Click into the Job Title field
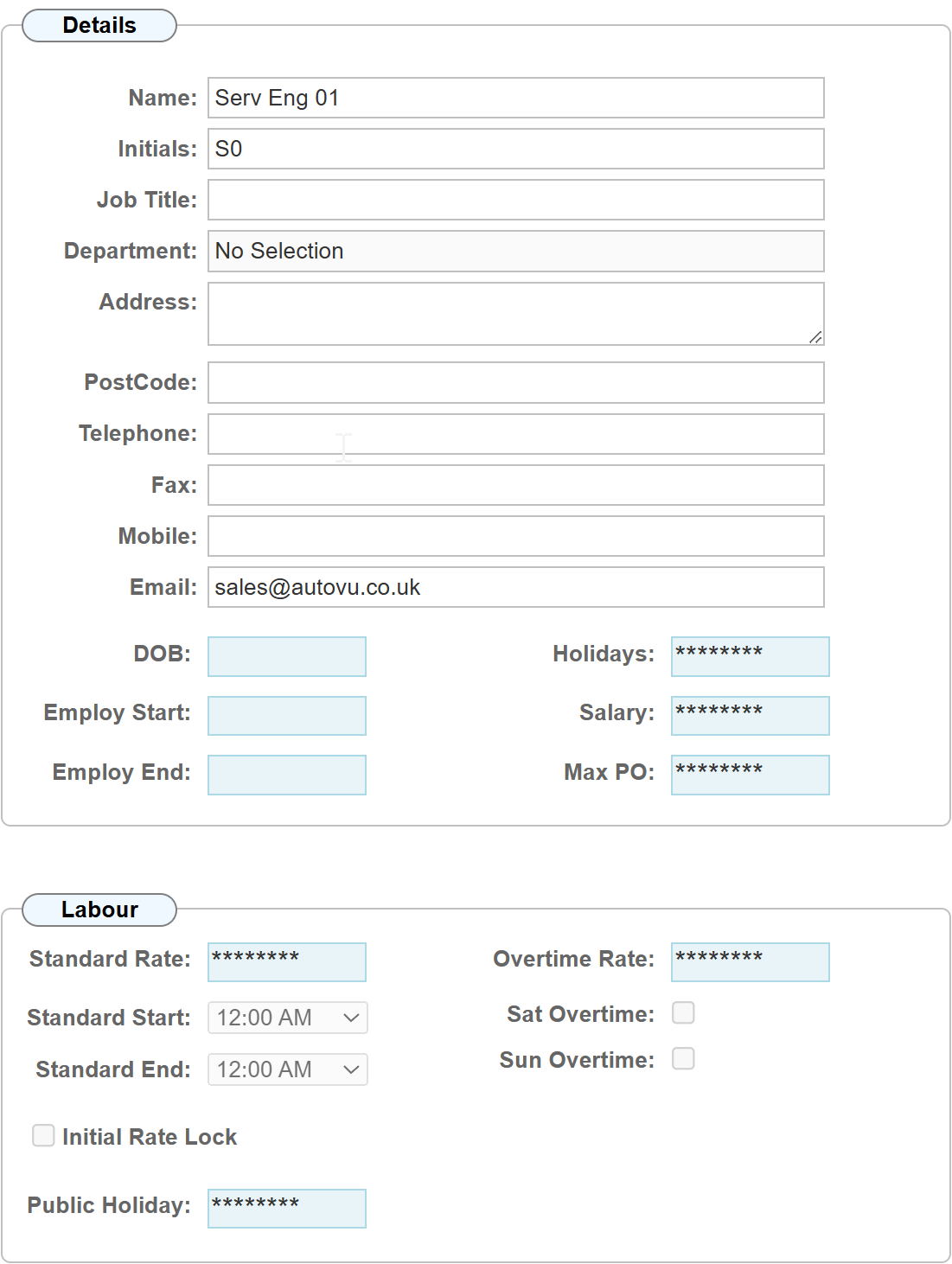This screenshot has height=1264, width=952. click(515, 200)
